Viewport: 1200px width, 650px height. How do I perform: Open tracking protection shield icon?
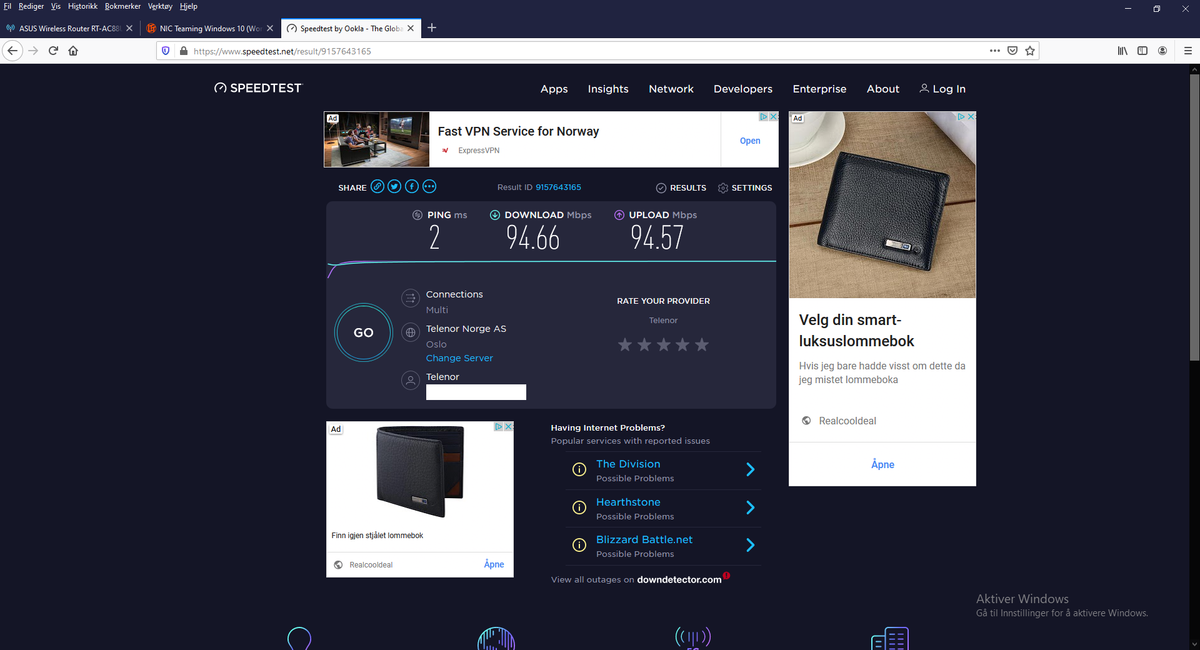point(166,51)
